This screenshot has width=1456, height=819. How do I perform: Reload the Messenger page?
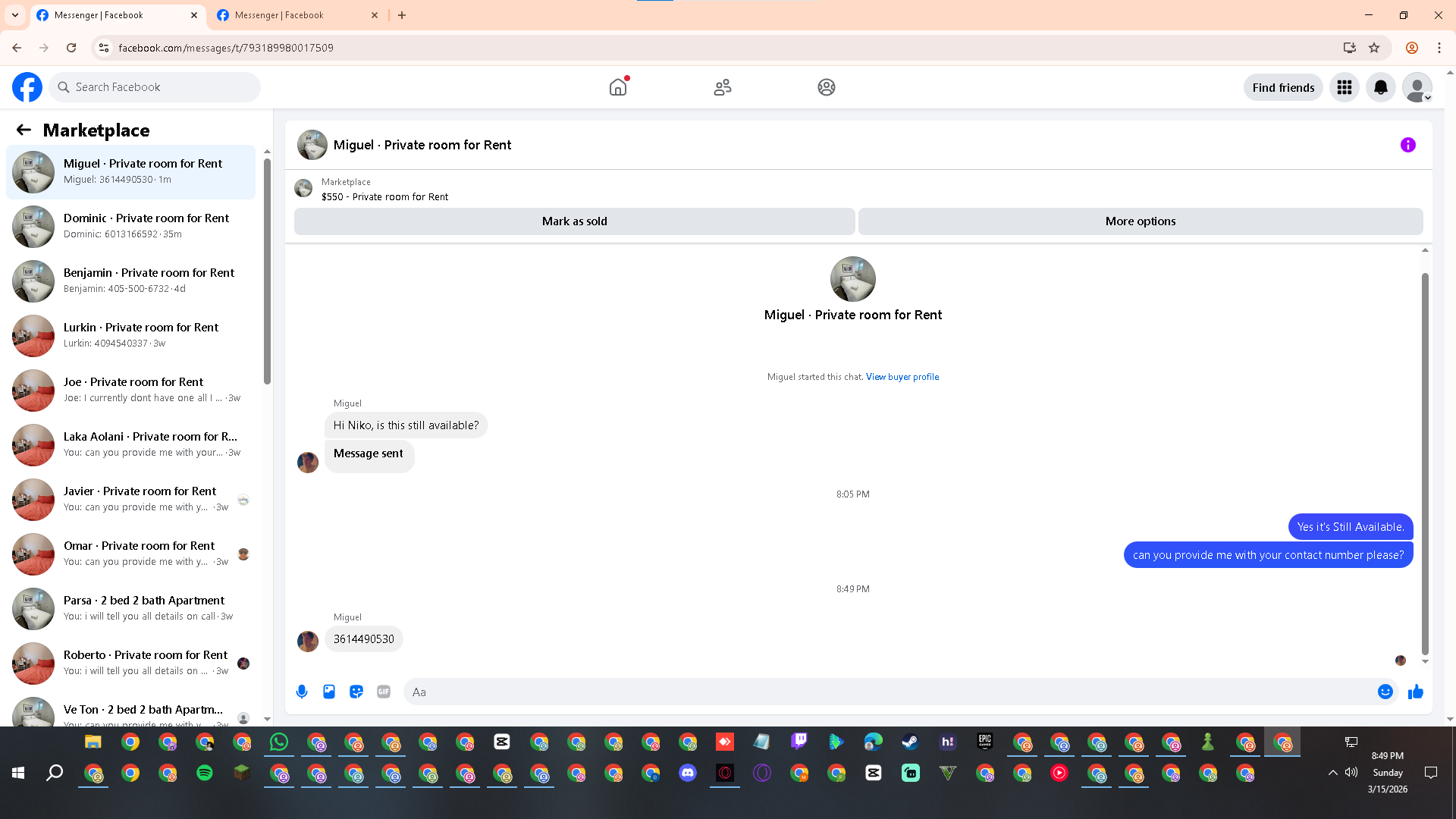71,48
